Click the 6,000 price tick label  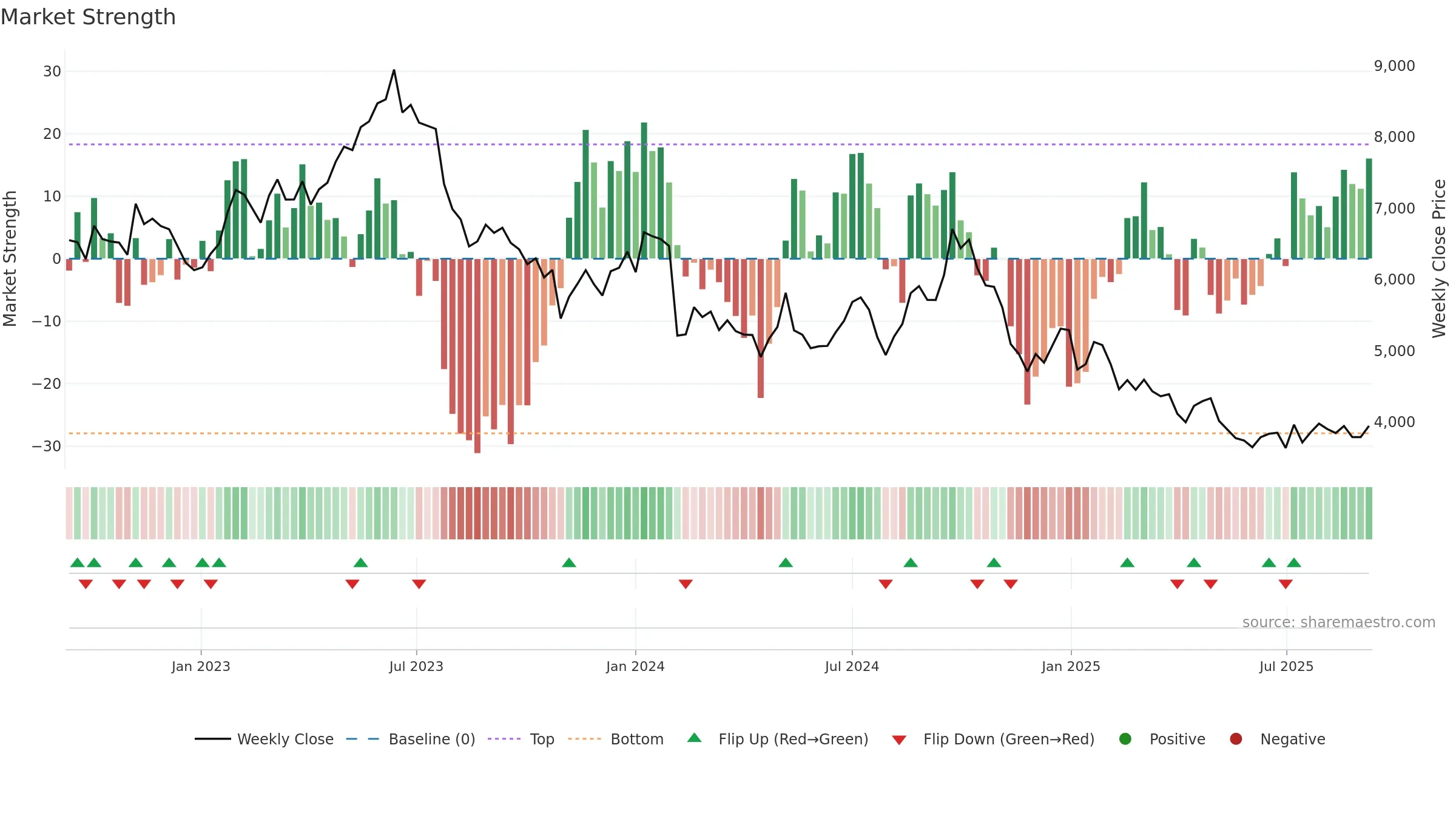pyautogui.click(x=1394, y=280)
